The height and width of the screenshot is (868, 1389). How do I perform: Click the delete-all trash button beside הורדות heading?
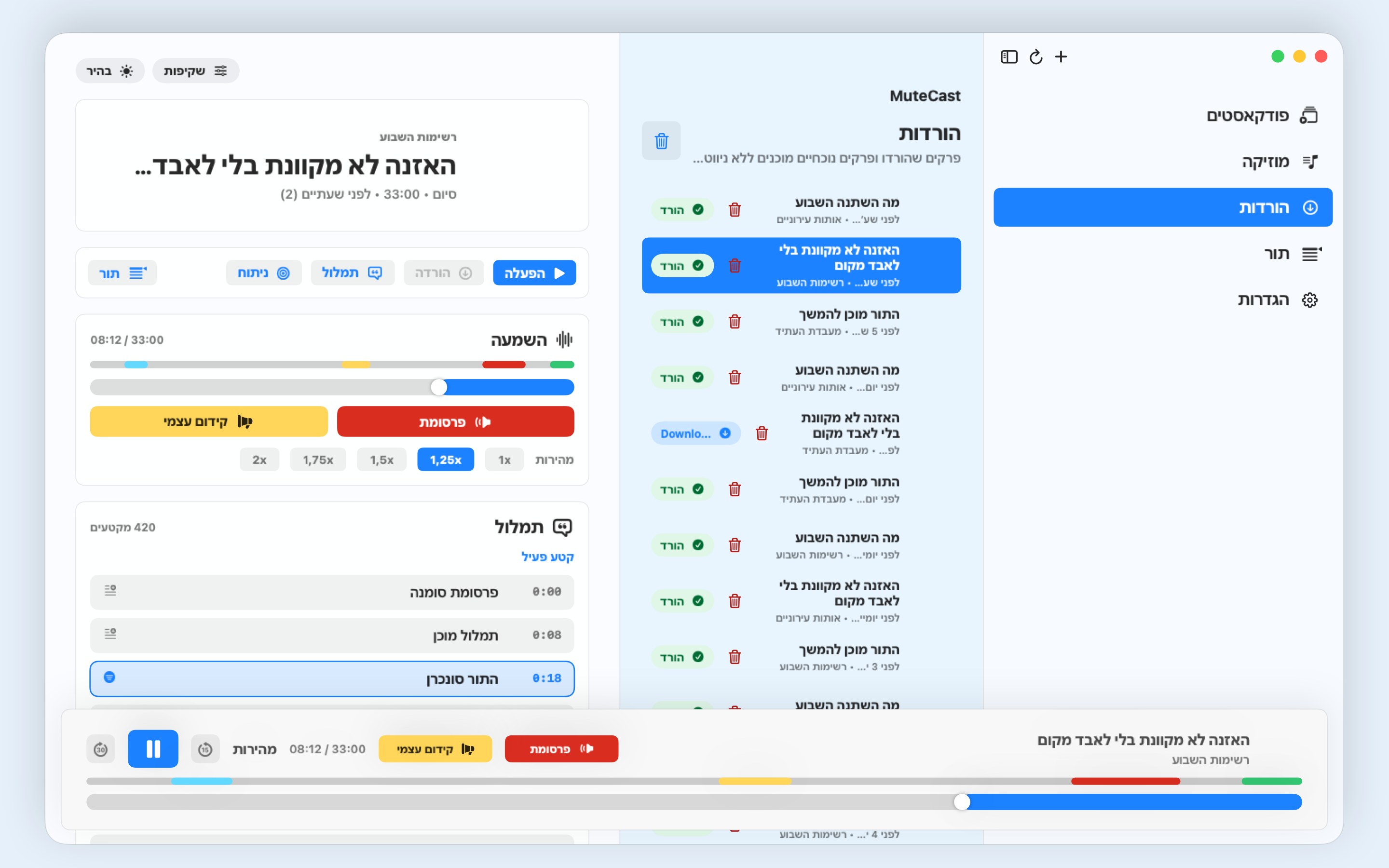tap(661, 141)
